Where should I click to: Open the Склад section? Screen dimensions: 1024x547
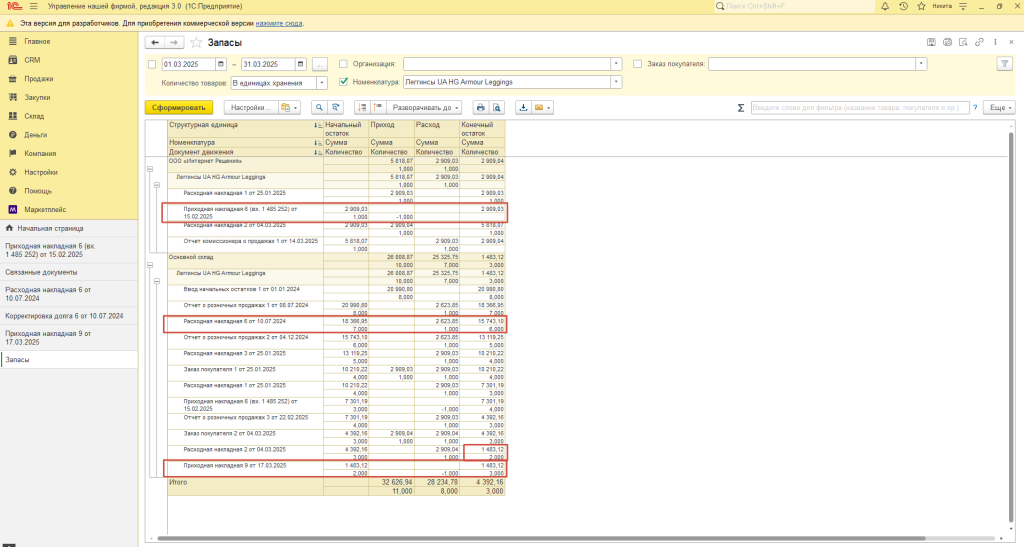coord(69,116)
